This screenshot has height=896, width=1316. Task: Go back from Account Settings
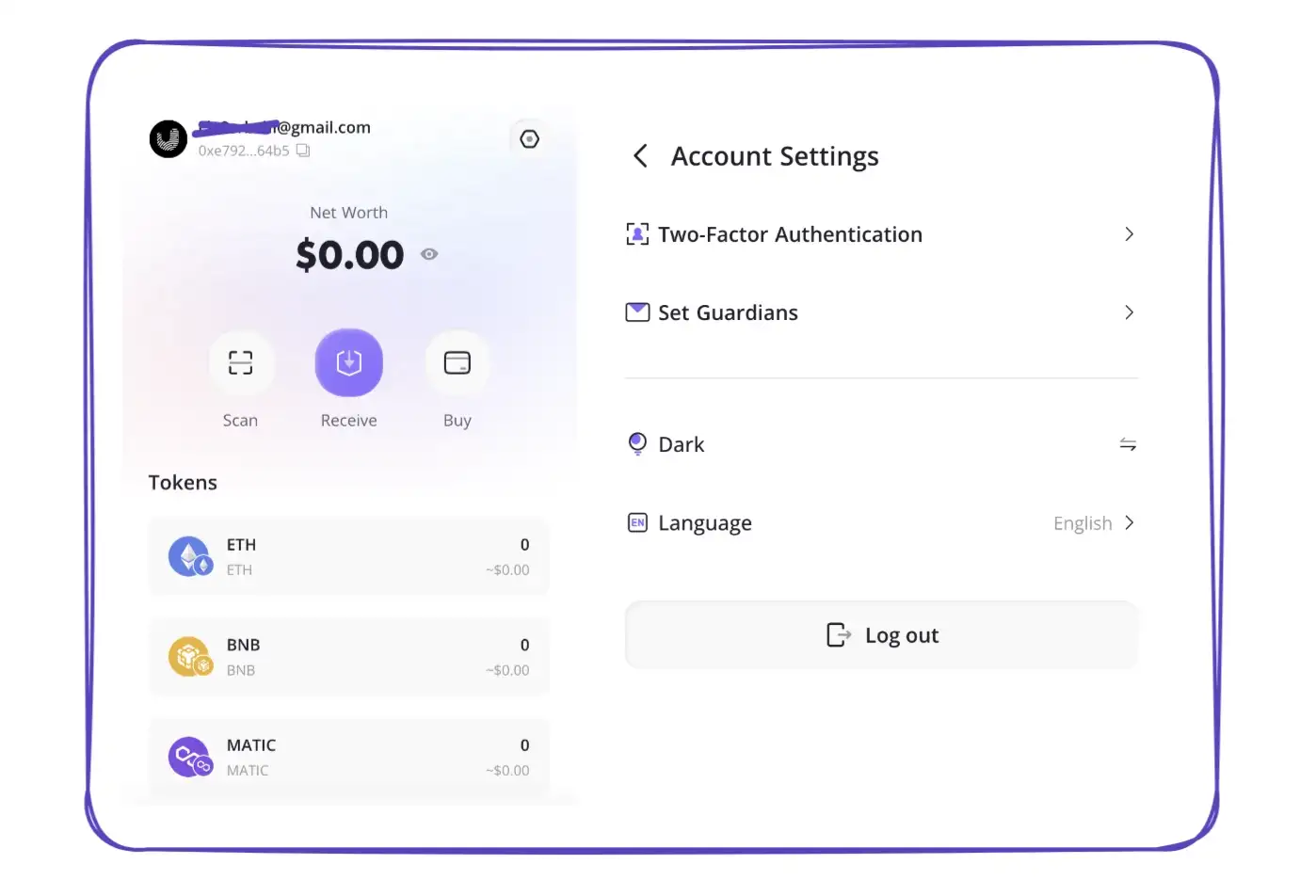pyautogui.click(x=641, y=156)
